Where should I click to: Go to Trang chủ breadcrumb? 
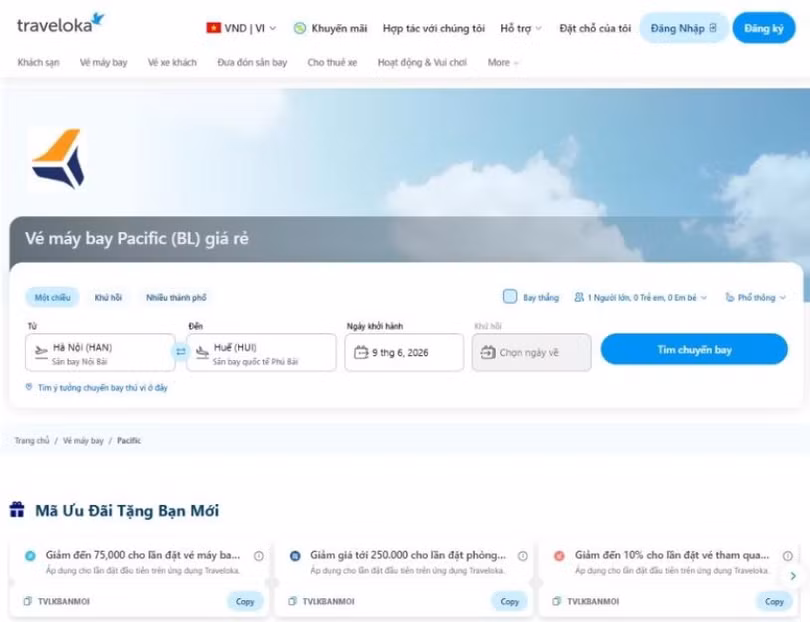pos(32,441)
